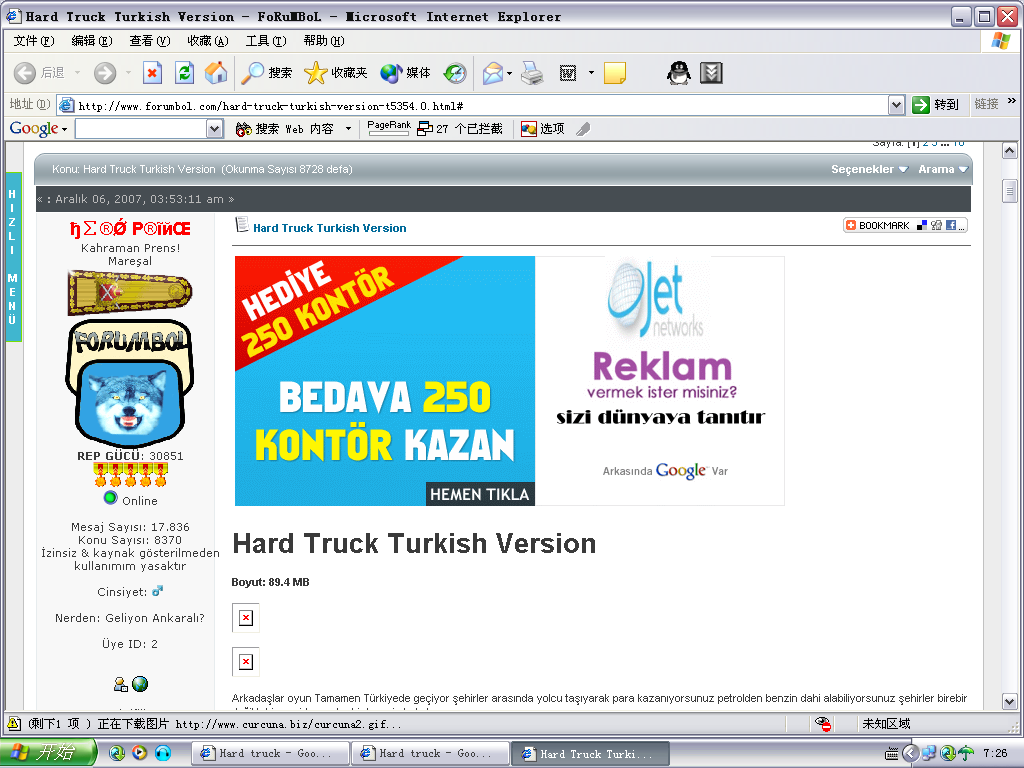This screenshot has width=1024, height=768.
Task: Share post via Facebook icon
Action: (951, 225)
